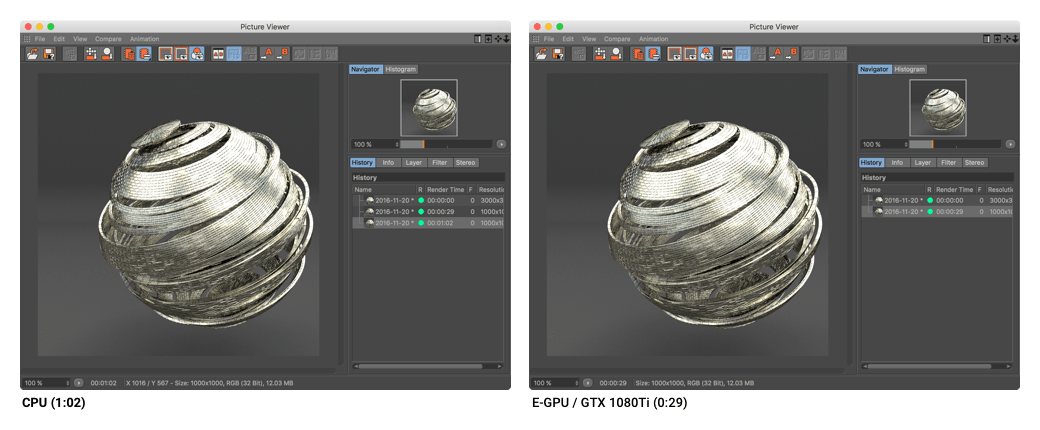Viewport: 1040px width, 430px height.
Task: Click the Set as B icon in E-GPU window
Action: click(x=791, y=54)
